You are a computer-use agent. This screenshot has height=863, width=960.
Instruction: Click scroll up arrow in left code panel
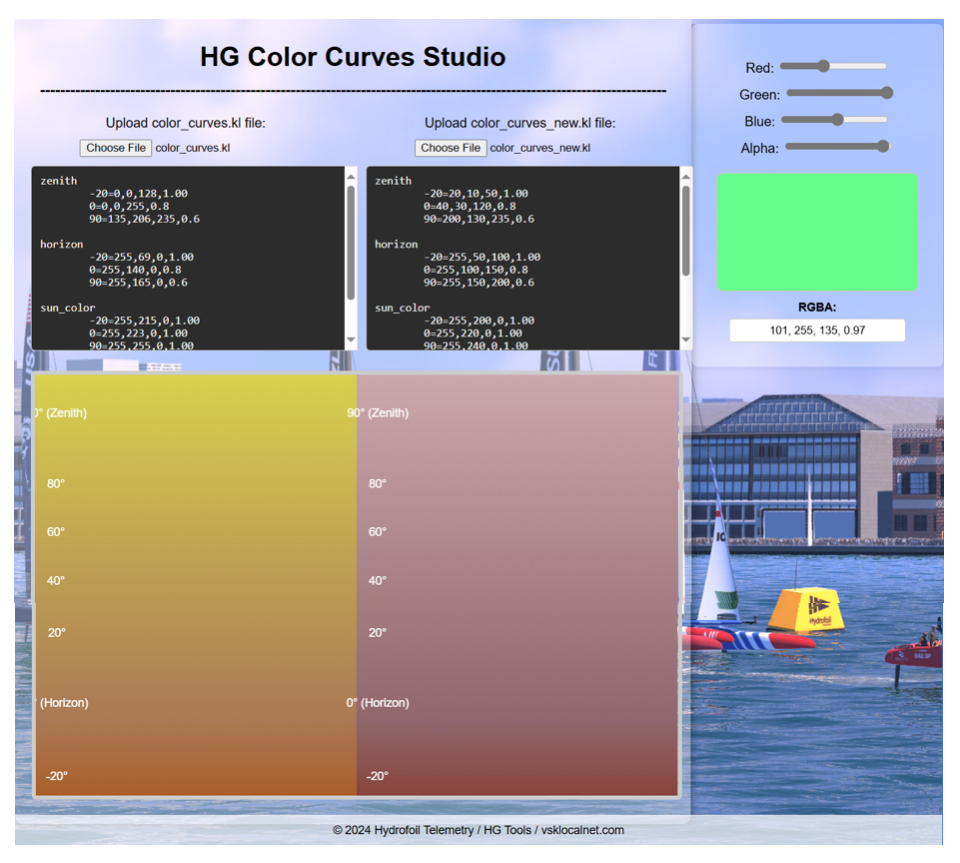pyautogui.click(x=351, y=177)
